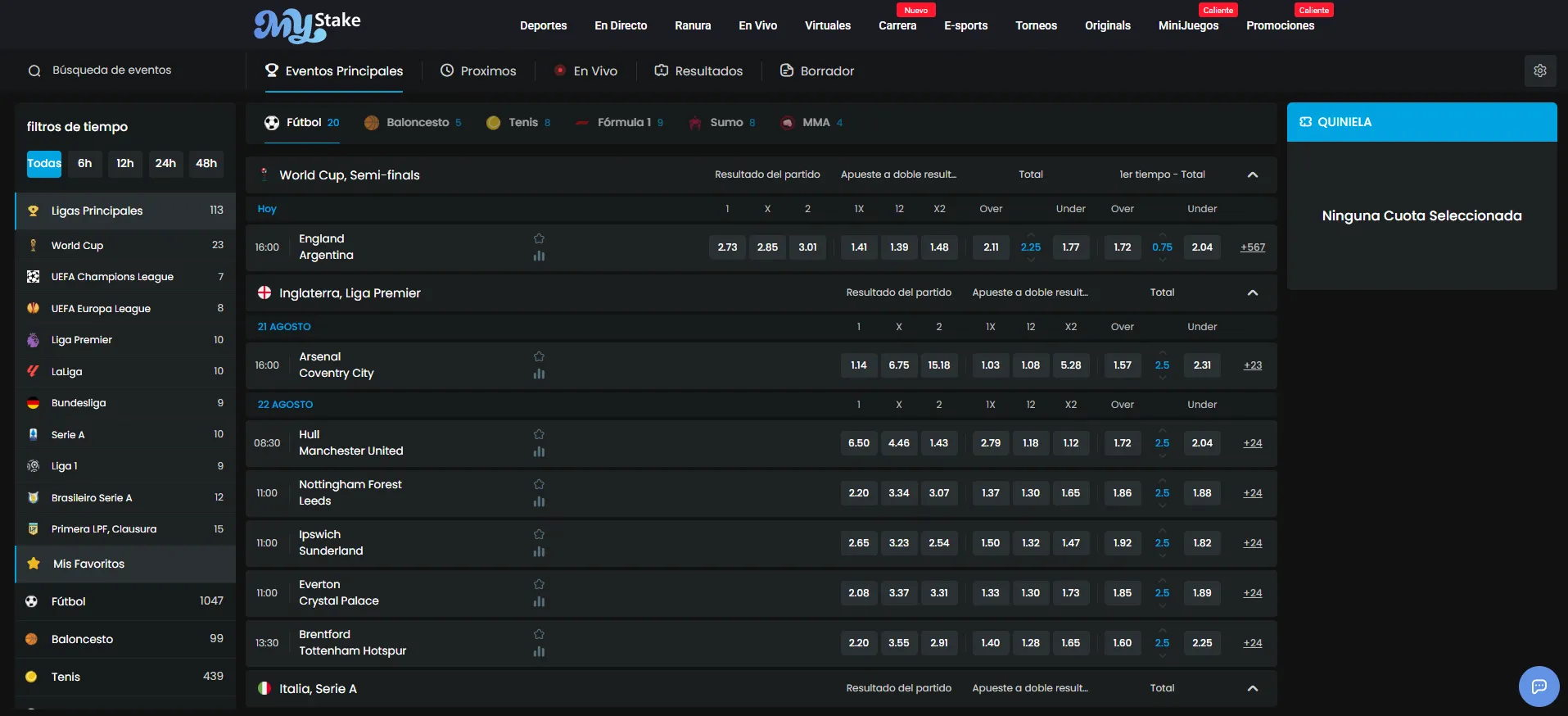Expand +24 markets for Nottingham Forest vs Leeds
1568x716 pixels.
tap(1252, 492)
